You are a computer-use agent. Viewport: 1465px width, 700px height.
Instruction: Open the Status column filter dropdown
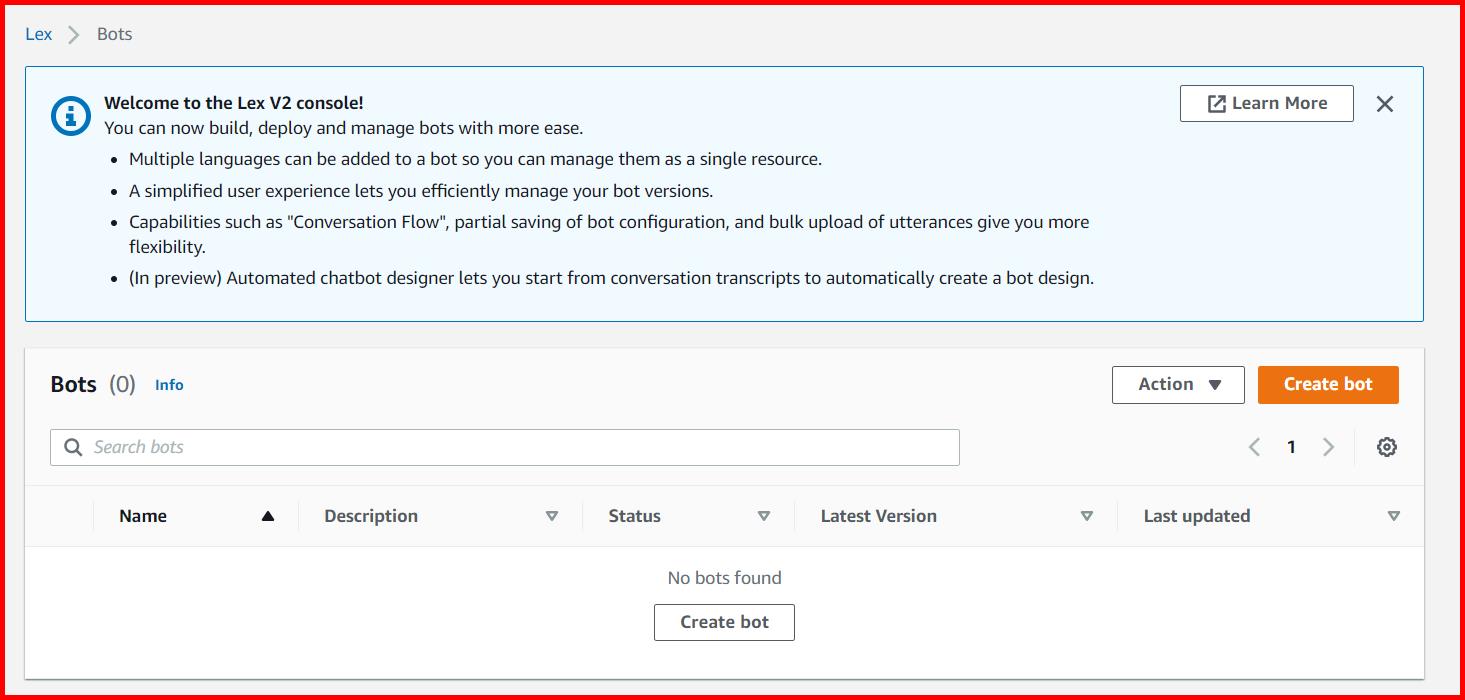click(x=763, y=516)
